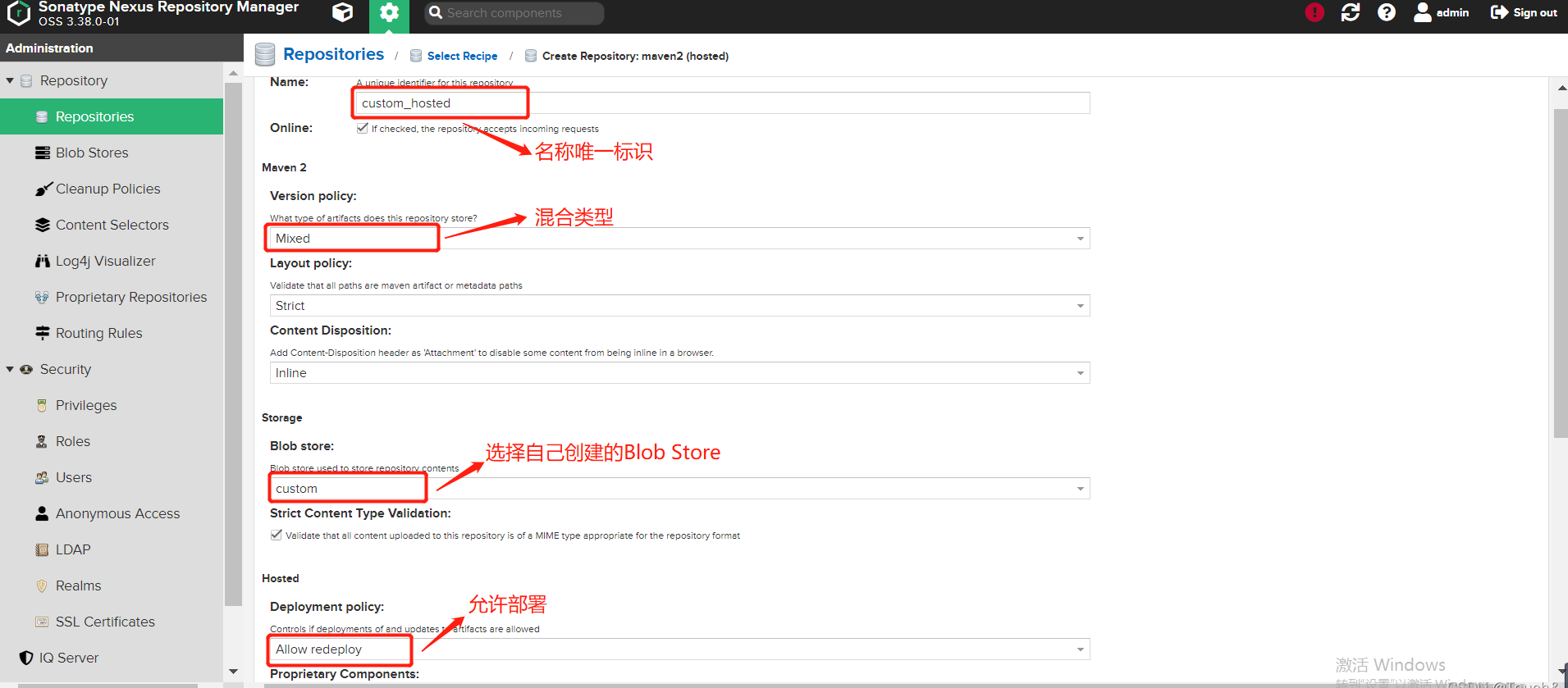Open the Version policy Mixed dropdown
1568x688 pixels.
coord(679,239)
